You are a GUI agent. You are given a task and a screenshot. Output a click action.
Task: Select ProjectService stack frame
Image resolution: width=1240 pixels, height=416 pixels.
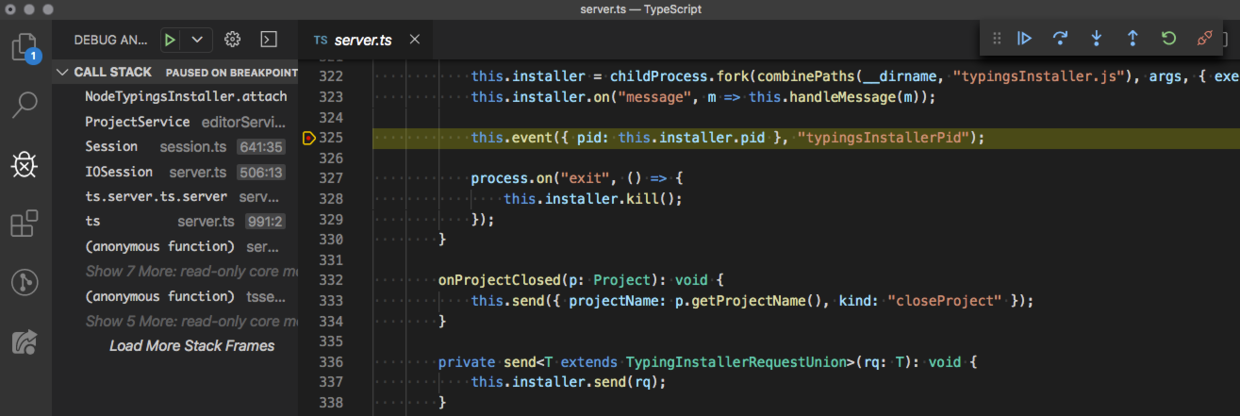coord(176,122)
